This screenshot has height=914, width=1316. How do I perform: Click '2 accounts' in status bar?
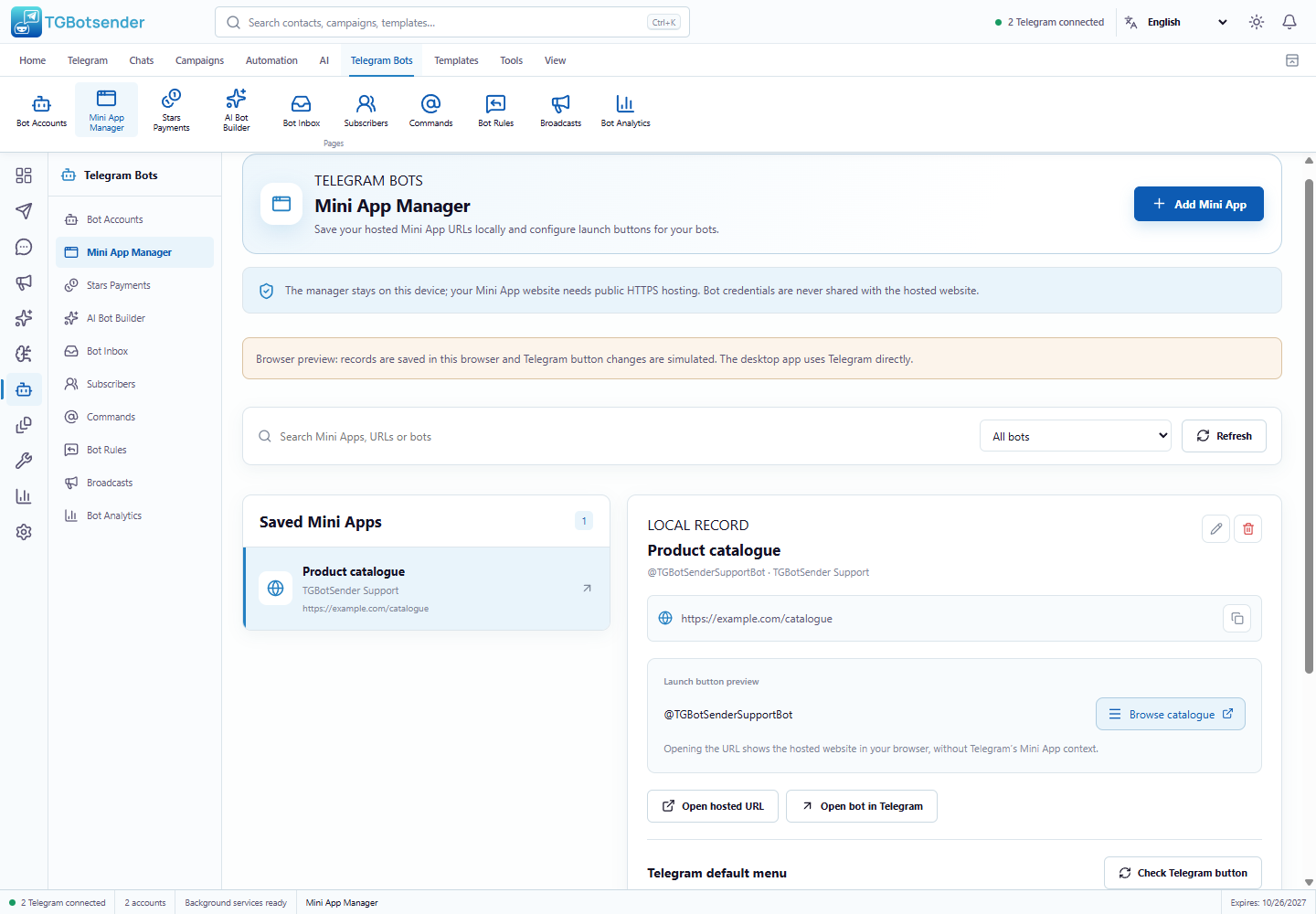coord(145,903)
